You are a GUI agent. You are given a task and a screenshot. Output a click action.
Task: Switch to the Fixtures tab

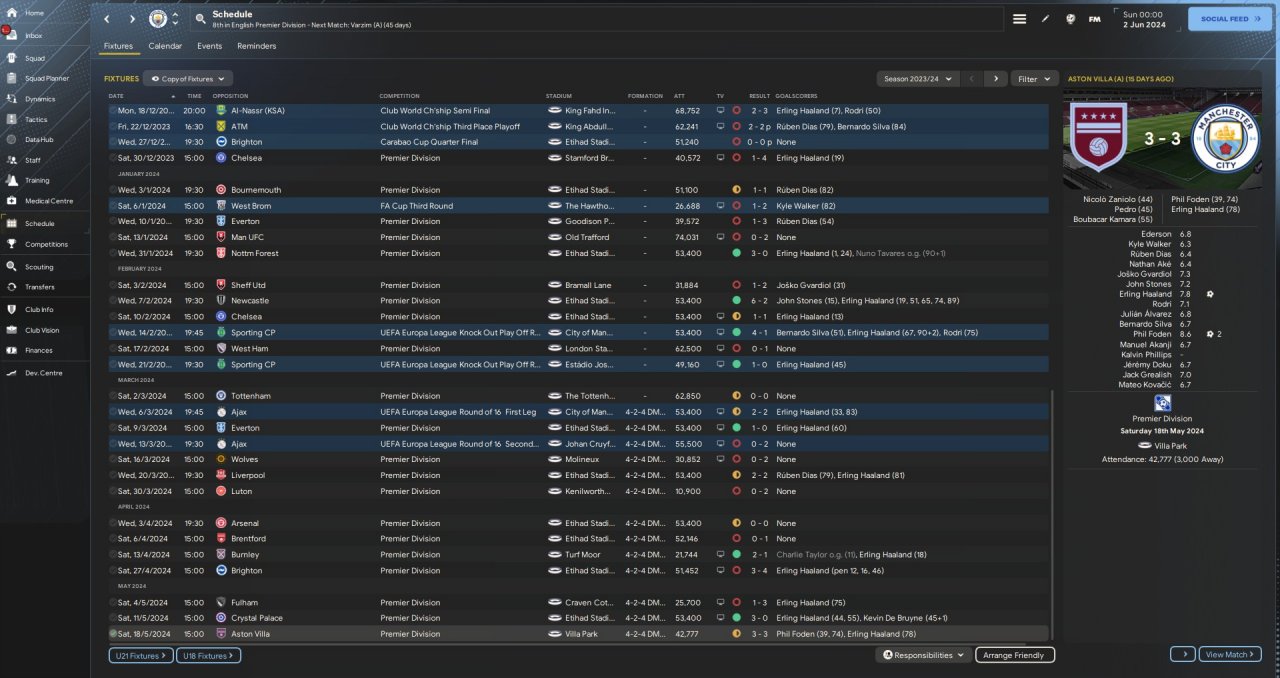118,46
